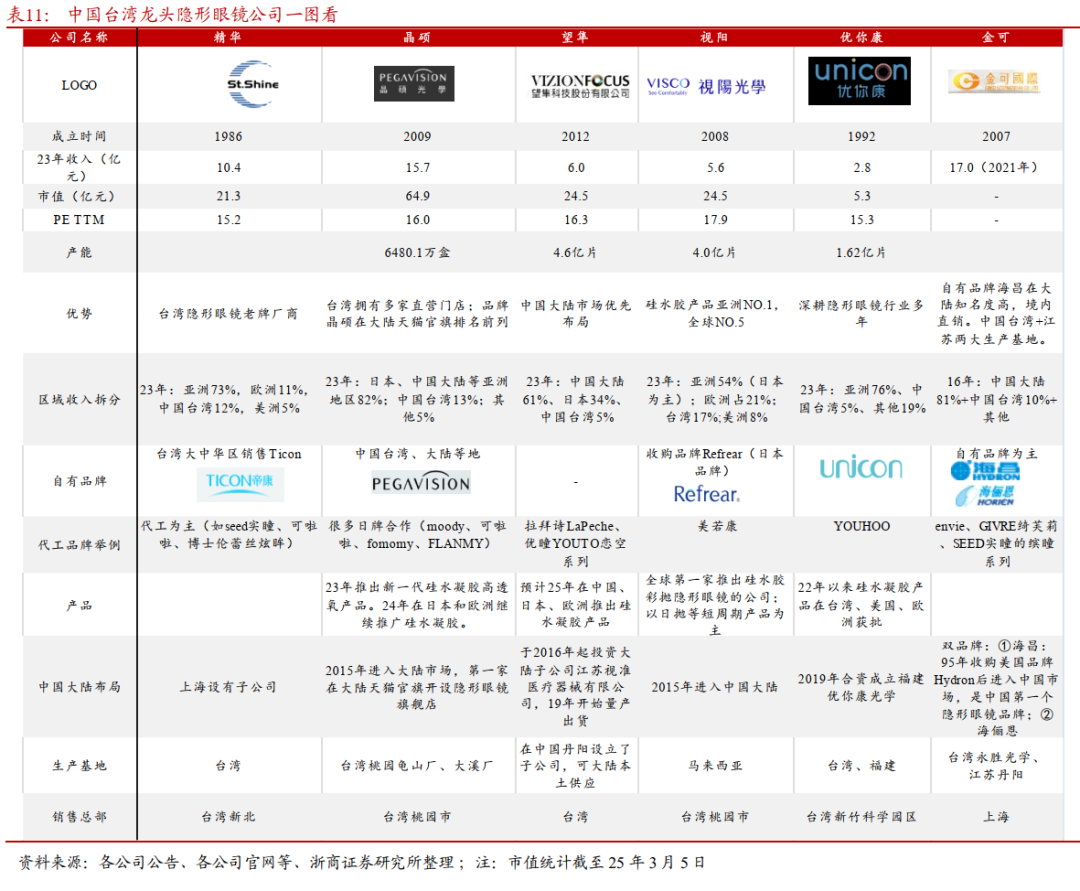Click the 金可 column header
The image size is (1080, 891).
(996, 37)
